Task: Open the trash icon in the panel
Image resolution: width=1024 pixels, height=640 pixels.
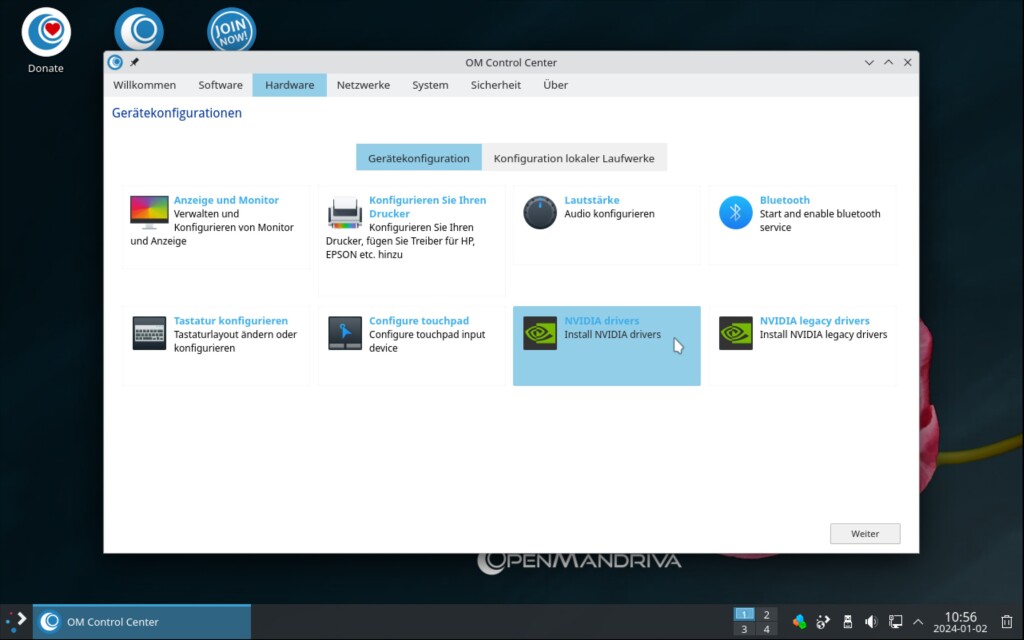Action: (x=1007, y=621)
